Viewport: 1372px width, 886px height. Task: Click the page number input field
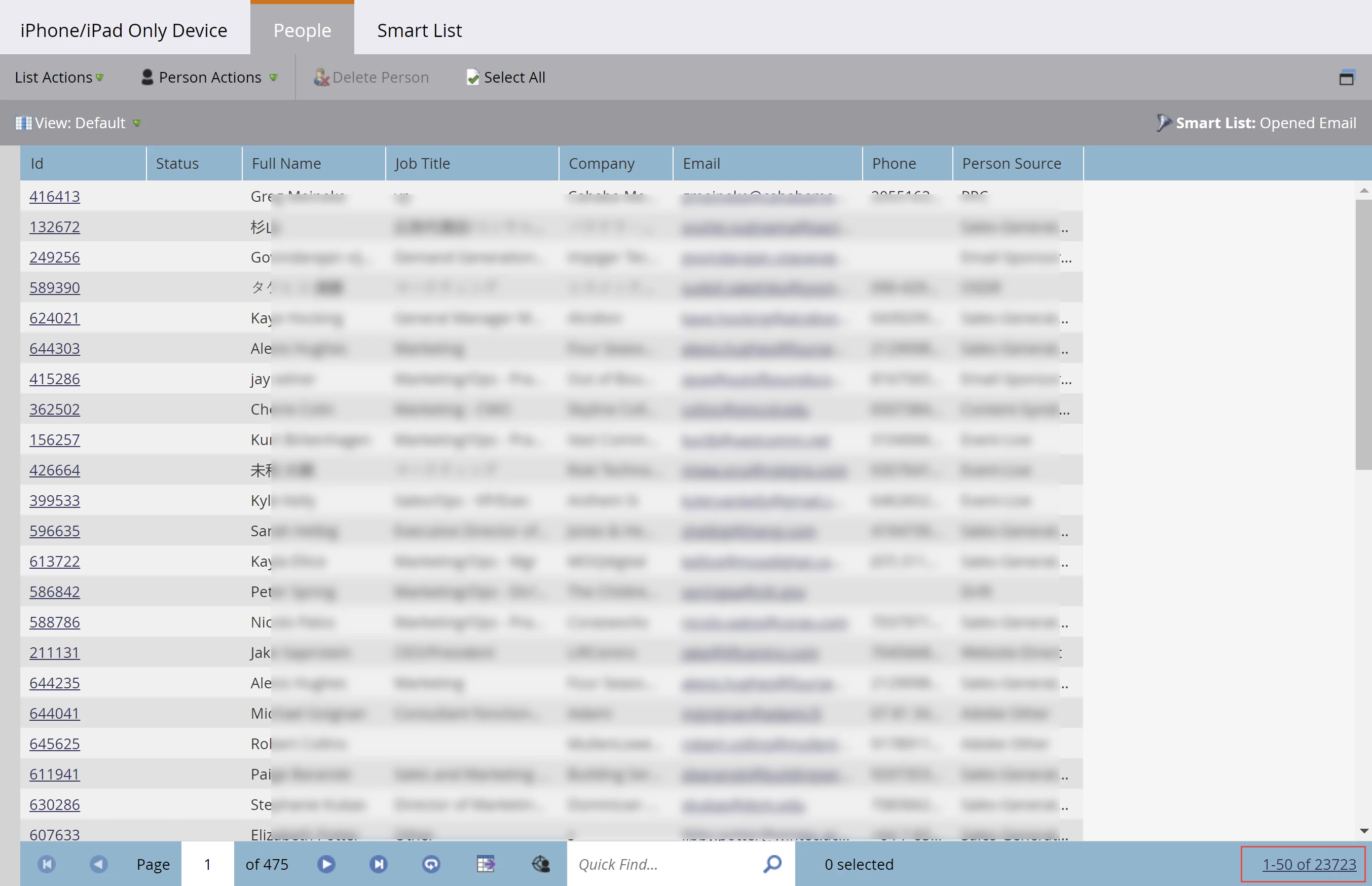pos(208,864)
